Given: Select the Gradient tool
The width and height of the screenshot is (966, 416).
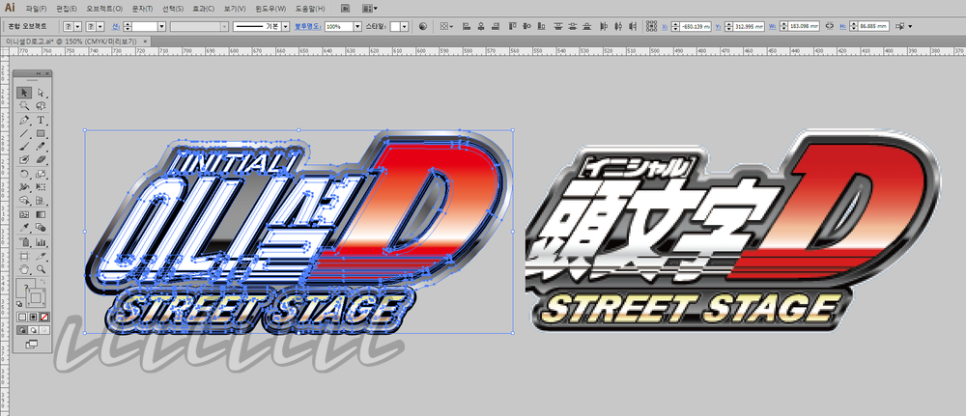Looking at the screenshot, I should pyautogui.click(x=41, y=214).
